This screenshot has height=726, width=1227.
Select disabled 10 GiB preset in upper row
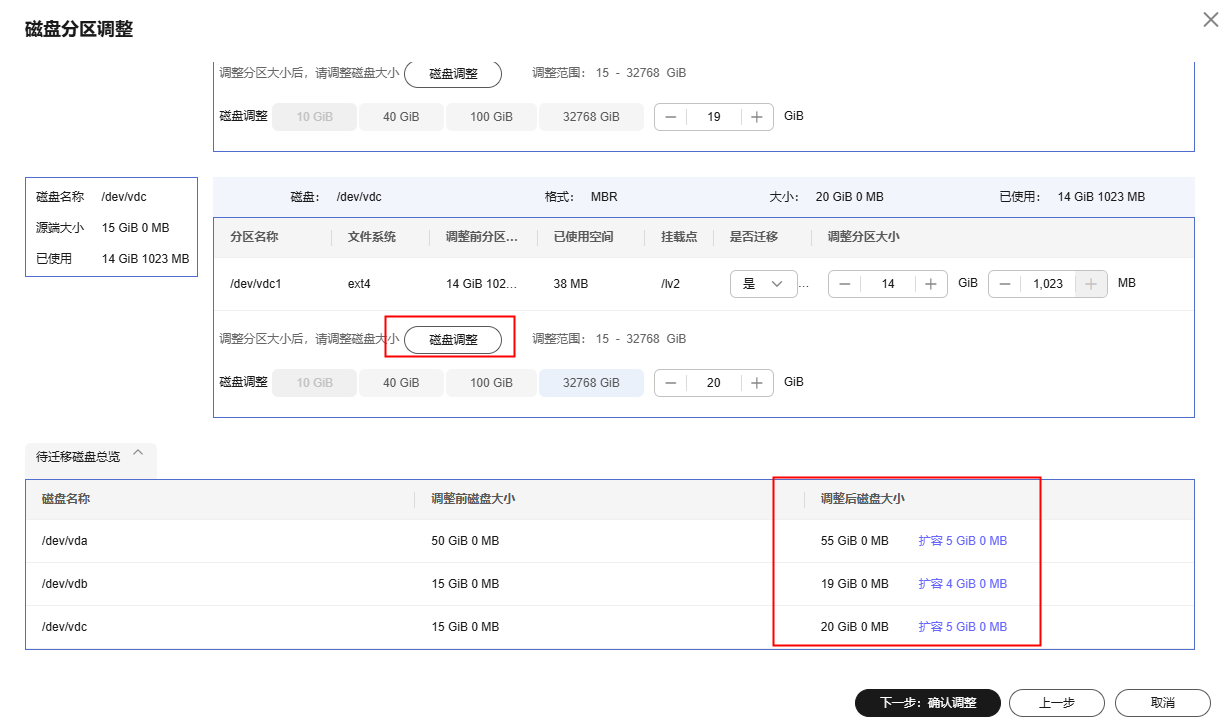coord(315,117)
